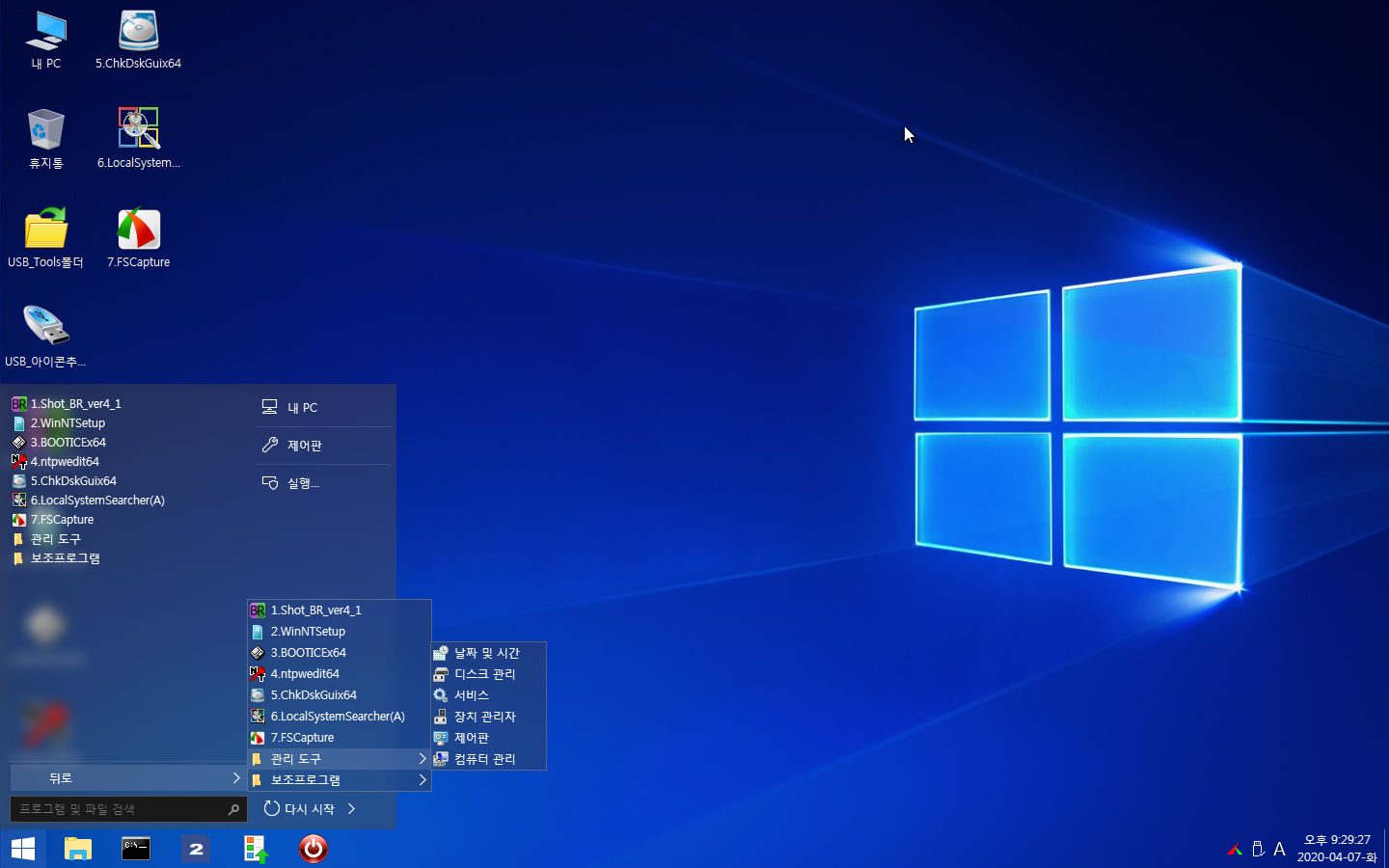Select 3.BOOTICEx64 in the programs submenu
This screenshot has width=1389, height=868.
pyautogui.click(x=340, y=653)
